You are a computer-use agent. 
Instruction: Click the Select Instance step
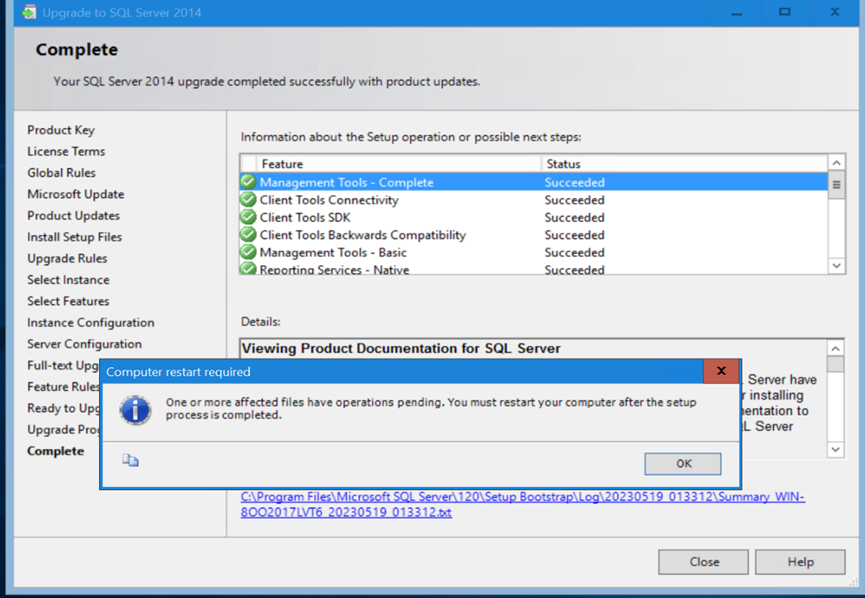tap(68, 280)
